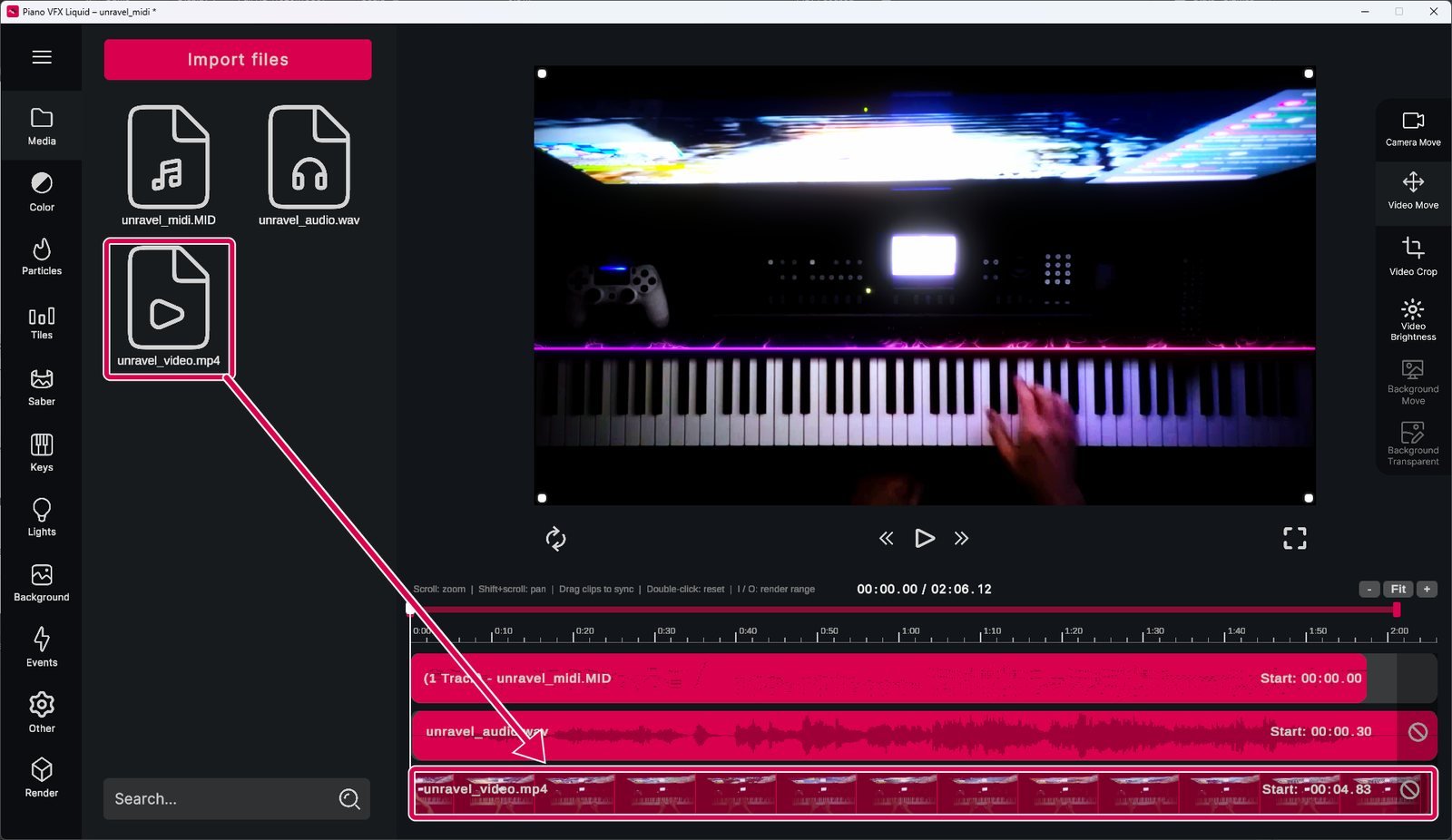1452x840 pixels.
Task: Click bottom-right crop handle of preview
Action: (x=1309, y=498)
